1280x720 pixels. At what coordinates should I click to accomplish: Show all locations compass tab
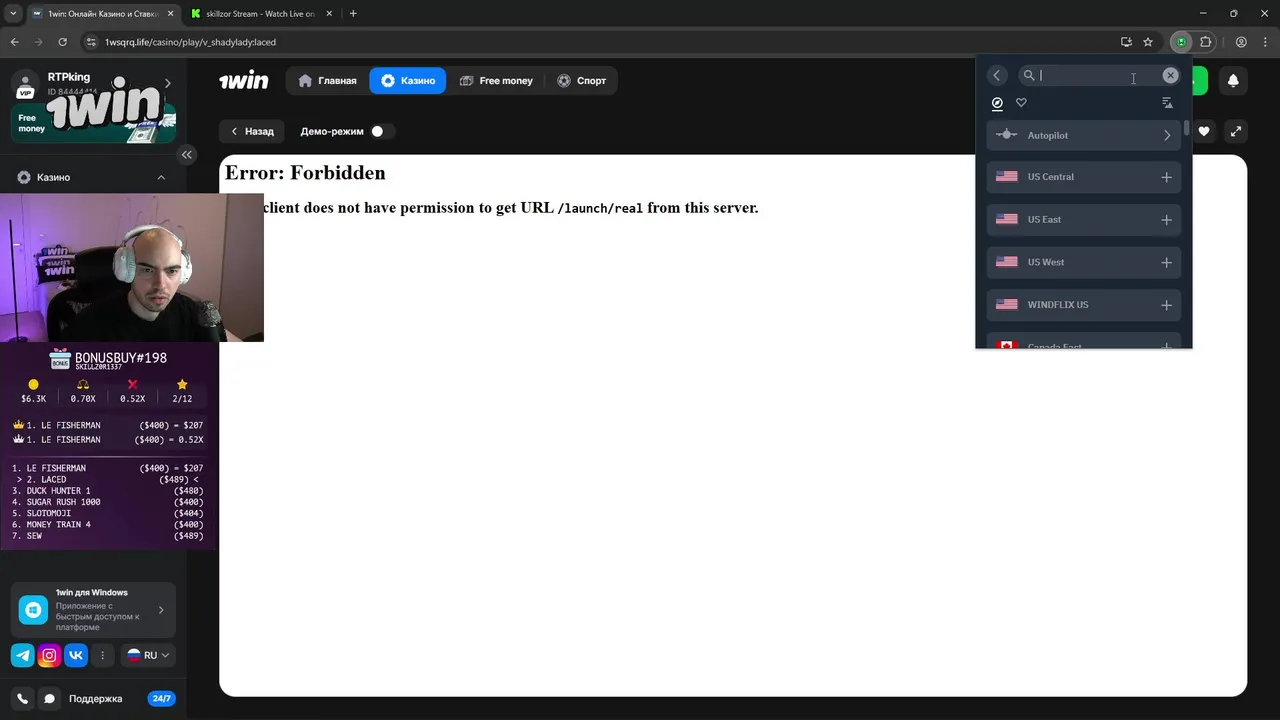click(997, 103)
